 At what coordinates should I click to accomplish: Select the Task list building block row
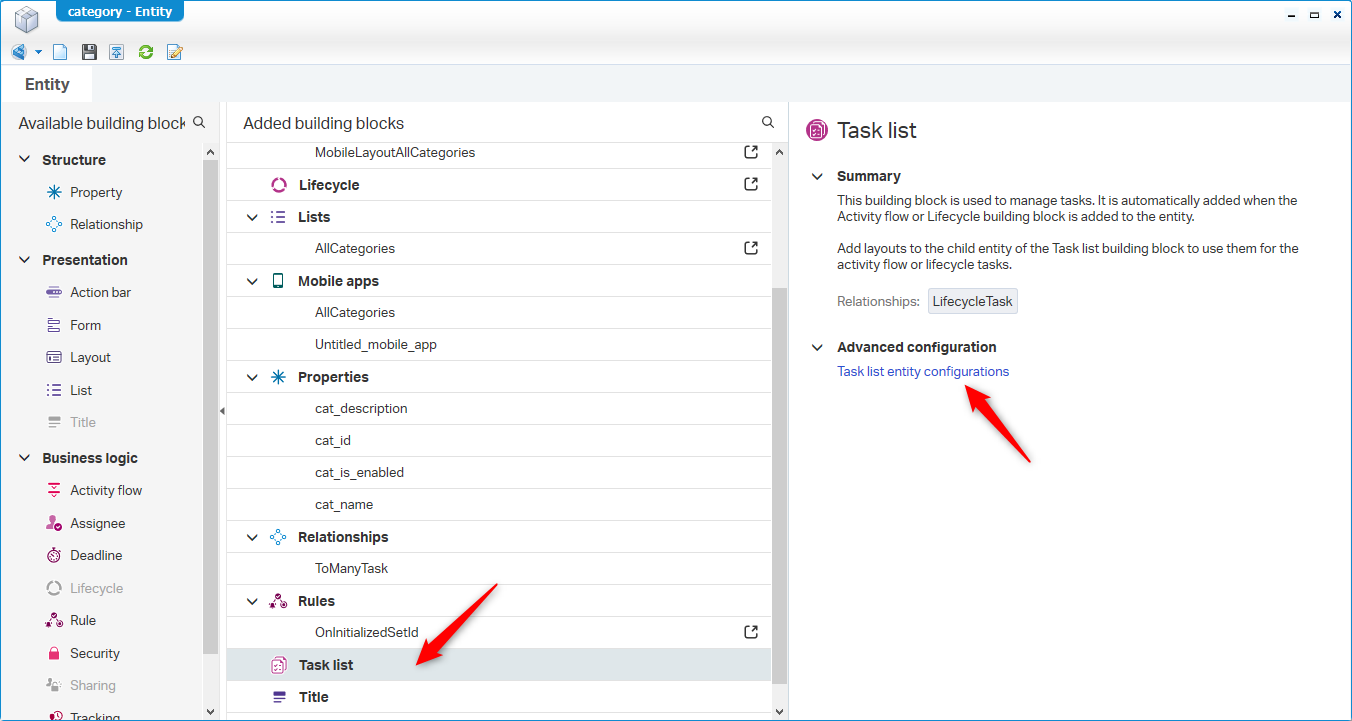pyautogui.click(x=499, y=665)
